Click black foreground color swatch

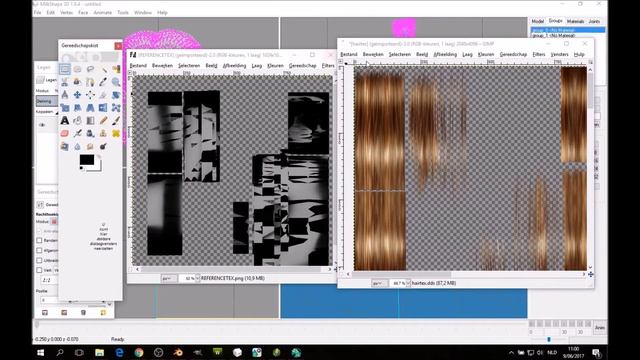[86, 160]
